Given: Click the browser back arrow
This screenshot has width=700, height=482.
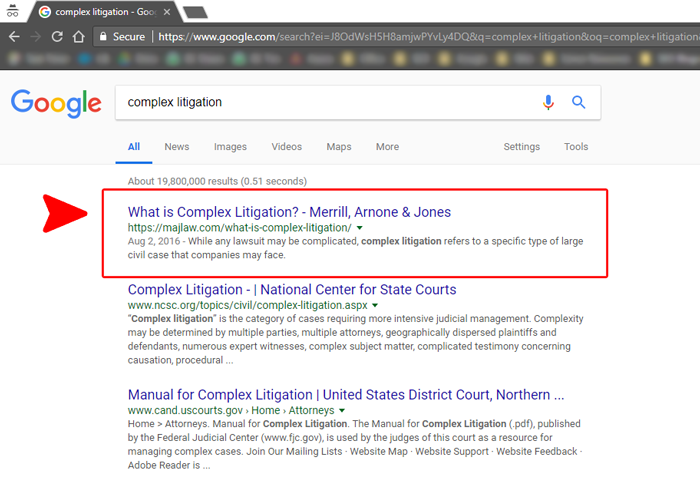Looking at the screenshot, I should pyautogui.click(x=14, y=37).
